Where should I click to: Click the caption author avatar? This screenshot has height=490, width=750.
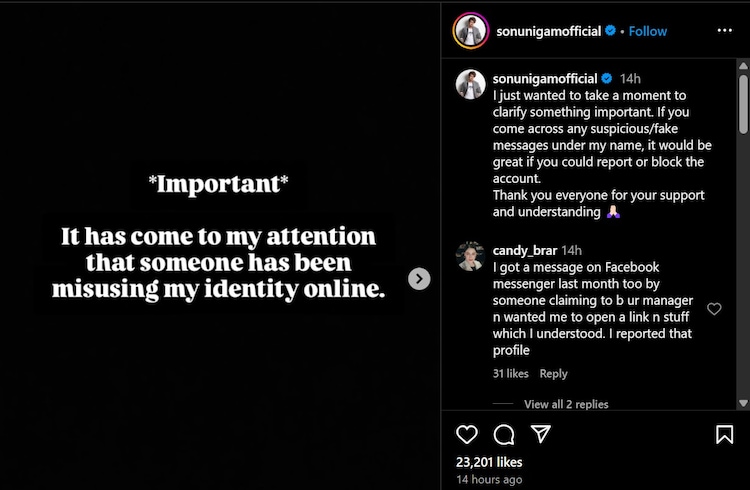pos(470,84)
